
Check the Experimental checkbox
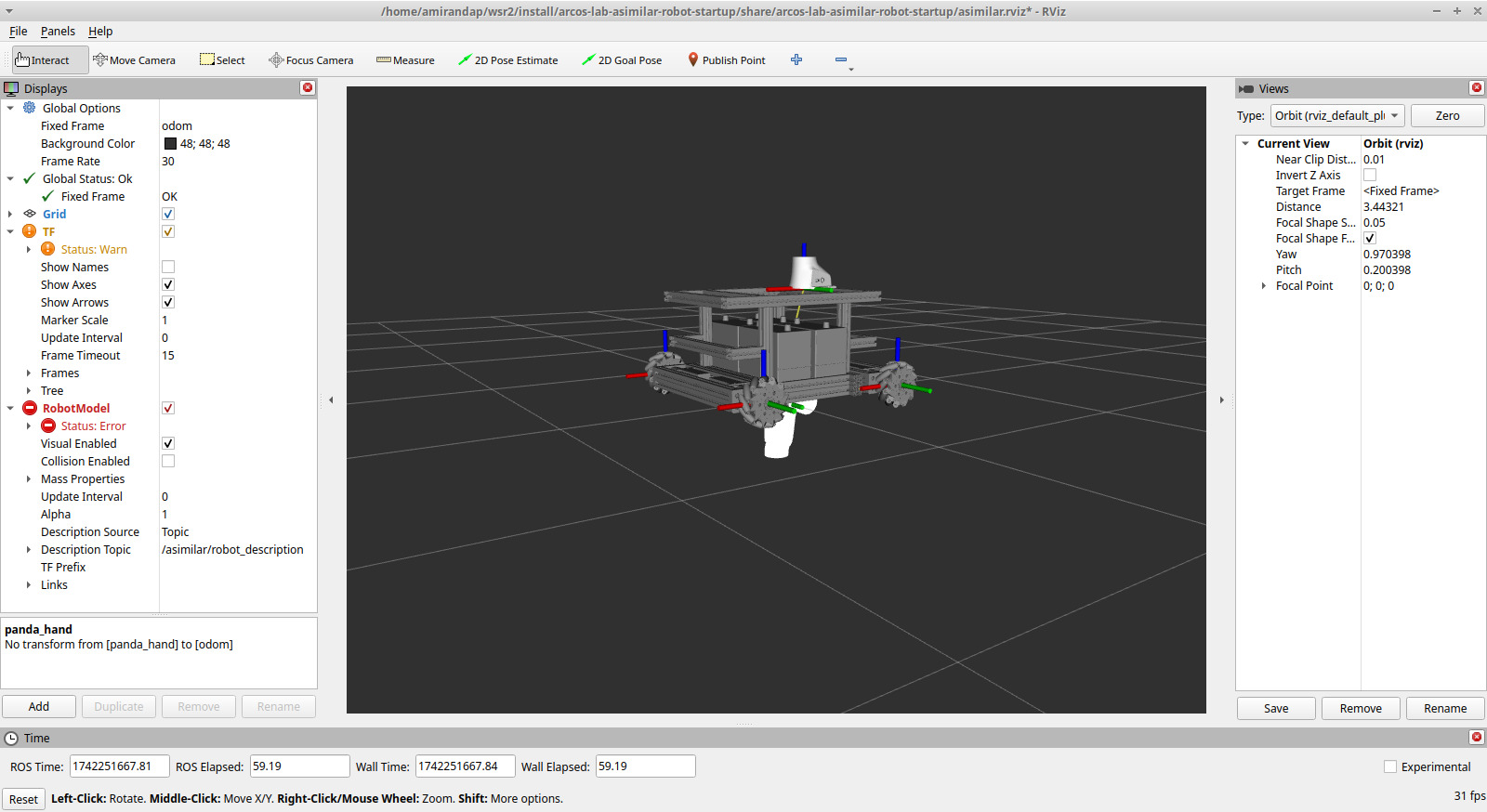pyautogui.click(x=1390, y=767)
